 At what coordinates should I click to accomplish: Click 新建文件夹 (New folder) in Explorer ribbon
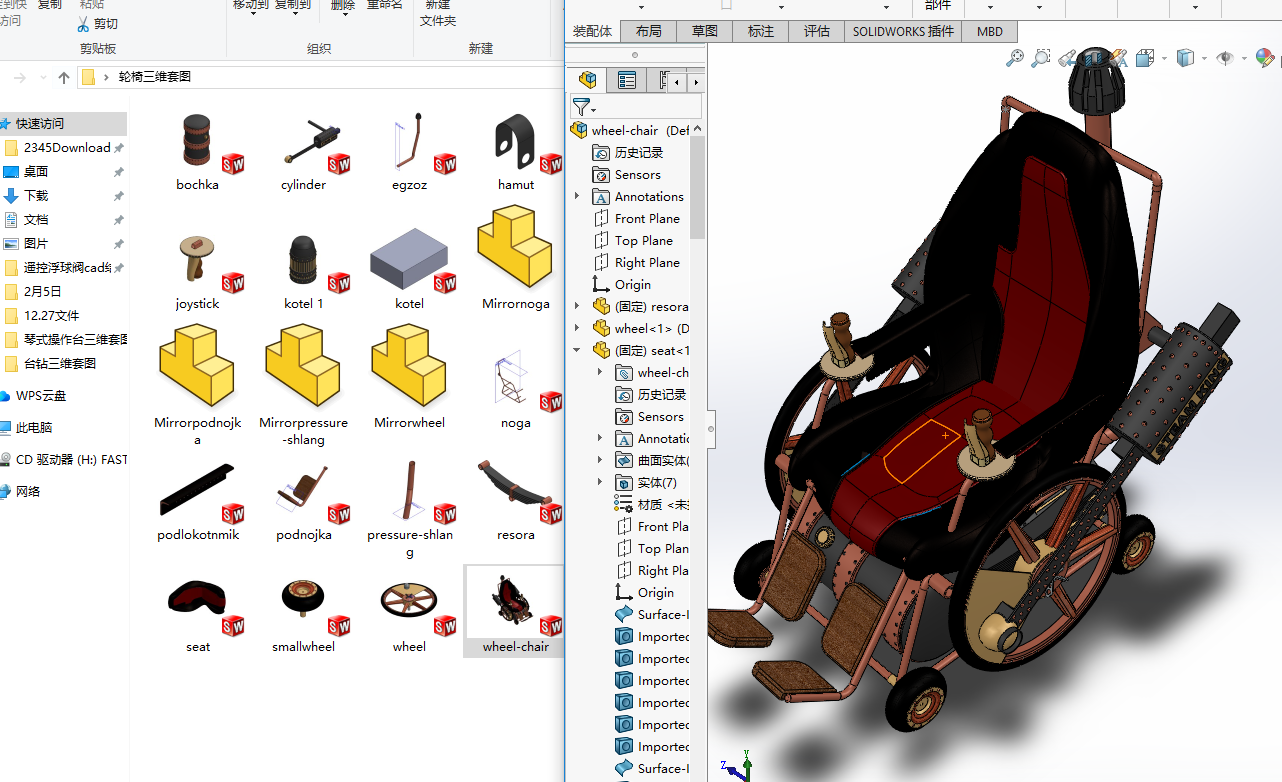pyautogui.click(x=438, y=12)
